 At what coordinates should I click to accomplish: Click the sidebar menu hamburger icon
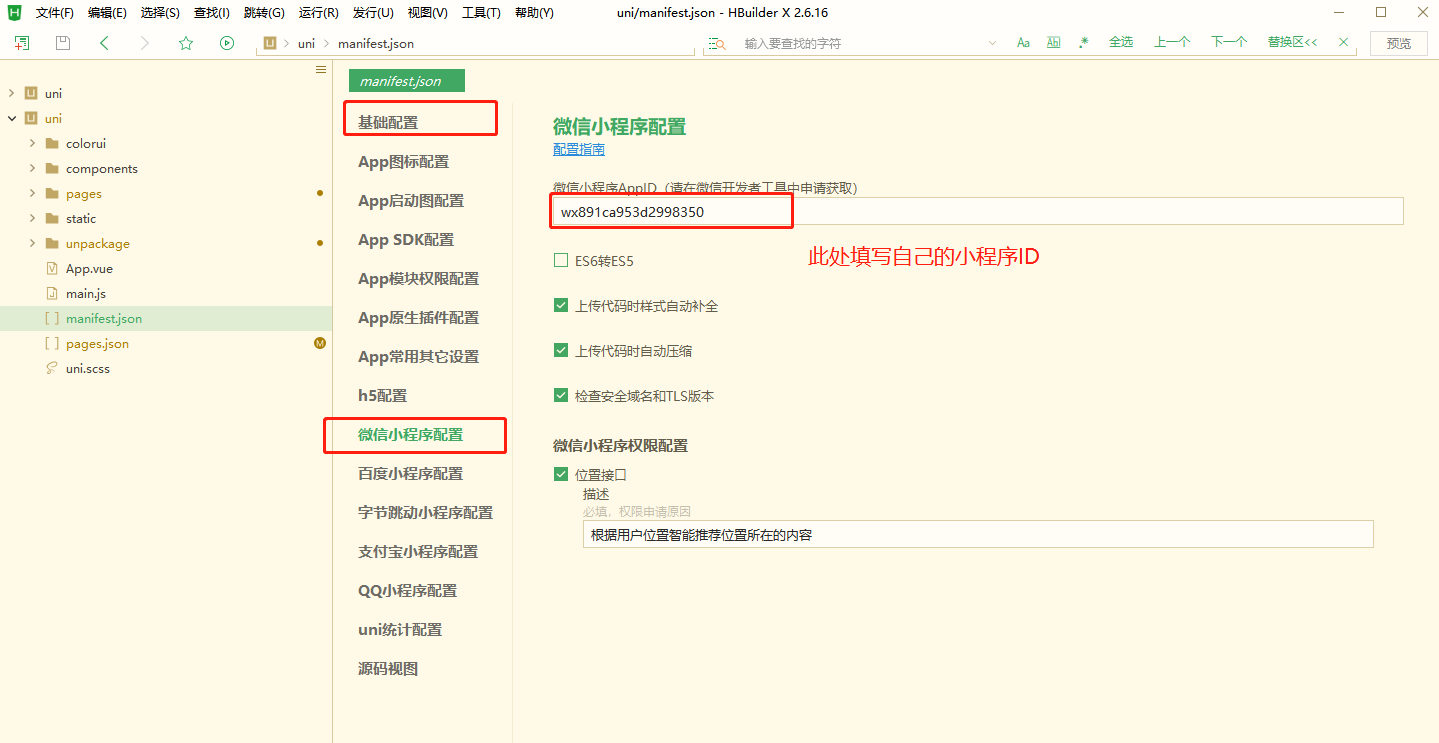(321, 69)
